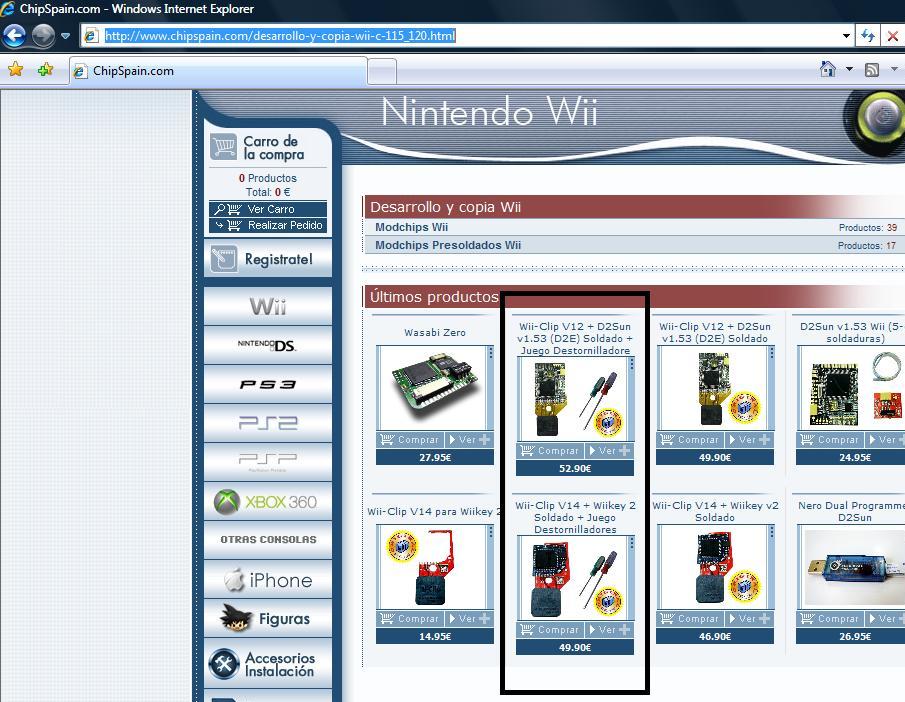Select the XBOX 360 category
This screenshot has height=702, width=905.
(x=268, y=501)
